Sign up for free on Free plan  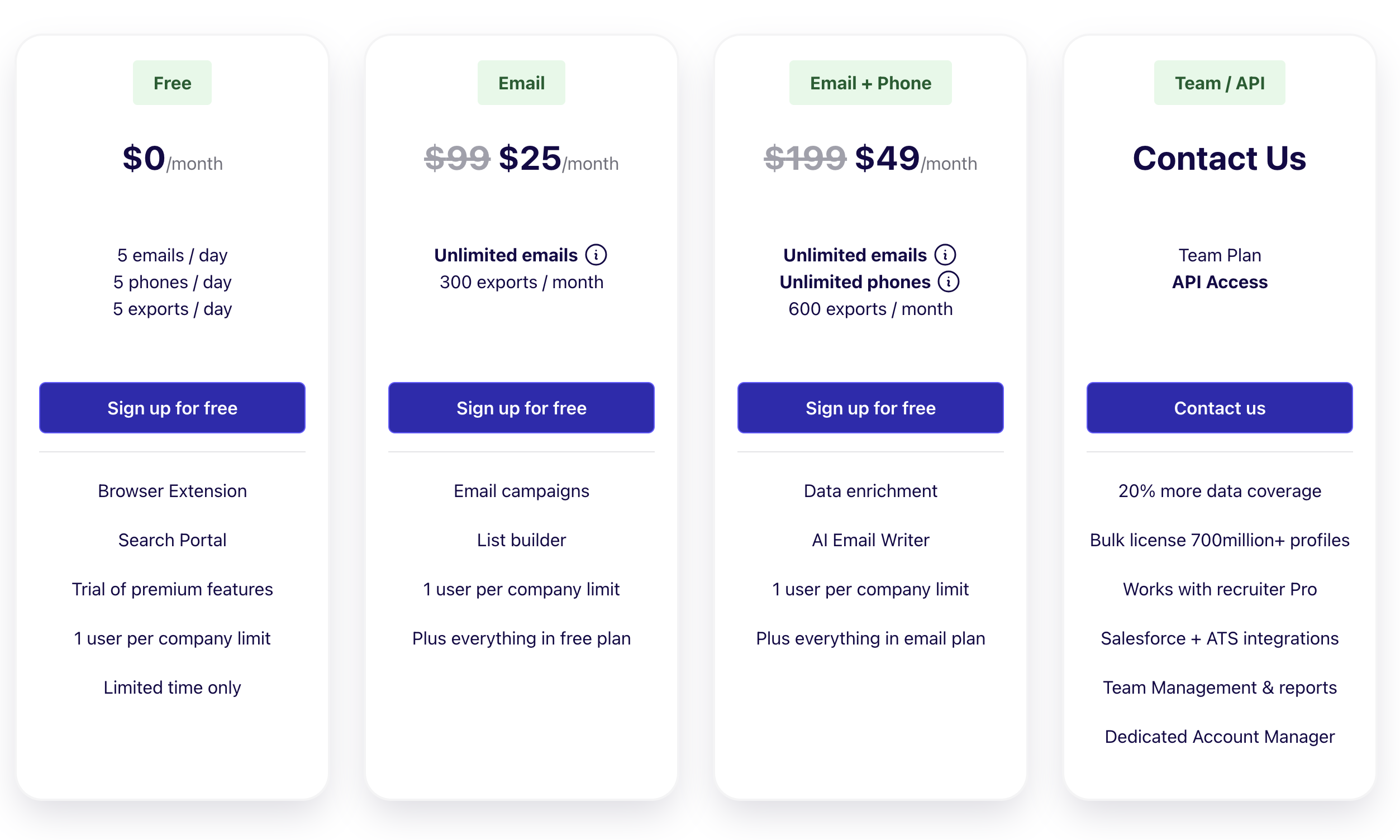172,408
